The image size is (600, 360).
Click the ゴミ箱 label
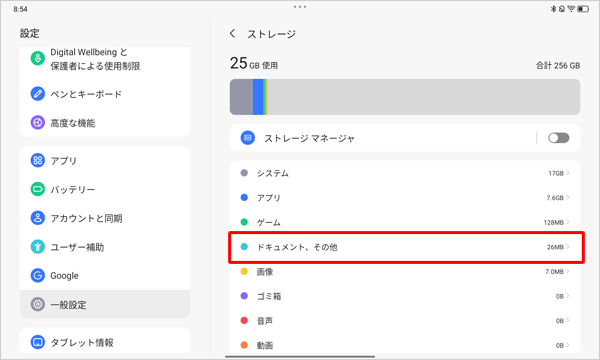[269, 296]
